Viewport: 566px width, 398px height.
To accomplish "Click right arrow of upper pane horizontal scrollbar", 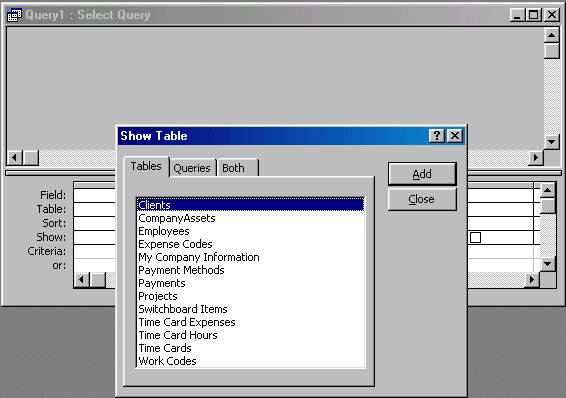I will [x=536, y=158].
